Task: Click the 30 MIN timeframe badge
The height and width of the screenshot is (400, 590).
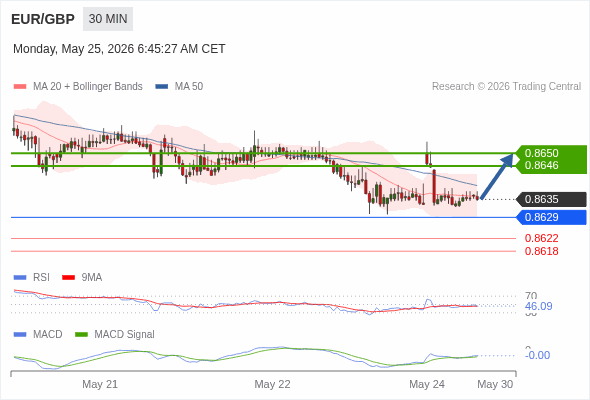Action: pyautogui.click(x=108, y=19)
